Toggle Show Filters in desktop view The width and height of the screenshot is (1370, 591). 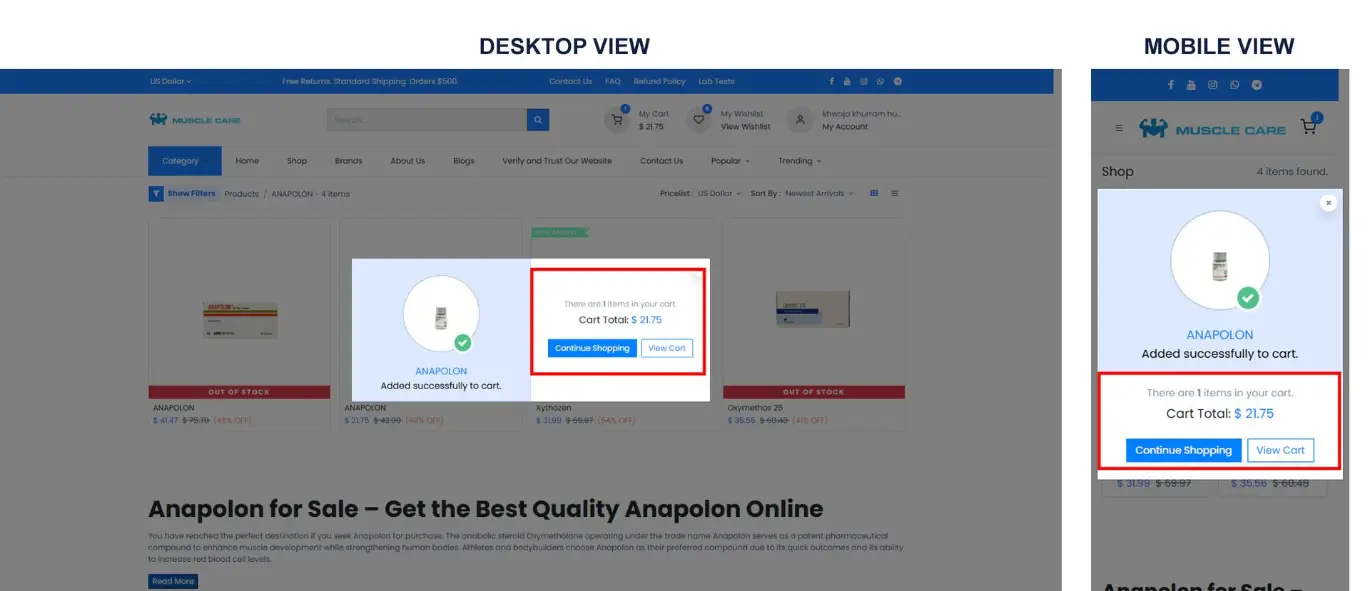[183, 193]
